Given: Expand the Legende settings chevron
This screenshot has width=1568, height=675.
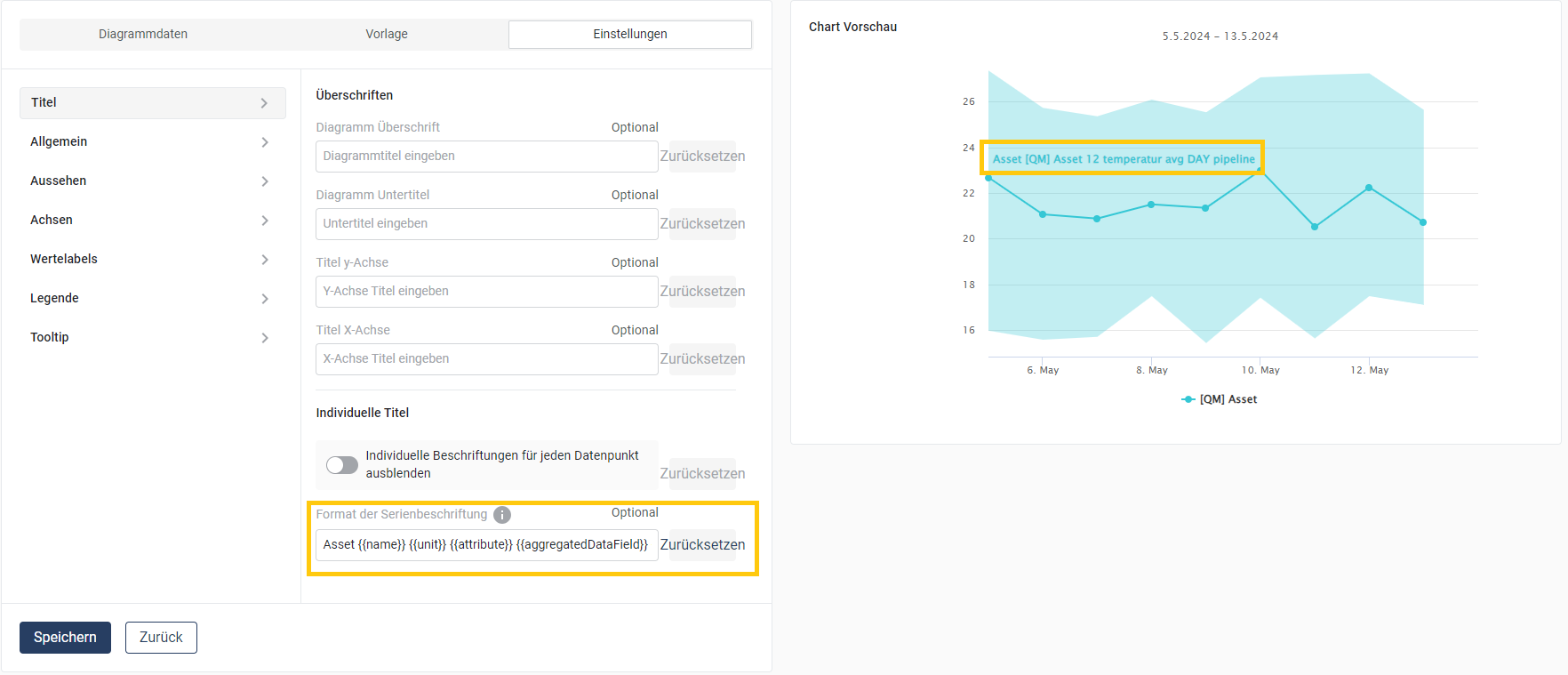Looking at the screenshot, I should coord(264,299).
